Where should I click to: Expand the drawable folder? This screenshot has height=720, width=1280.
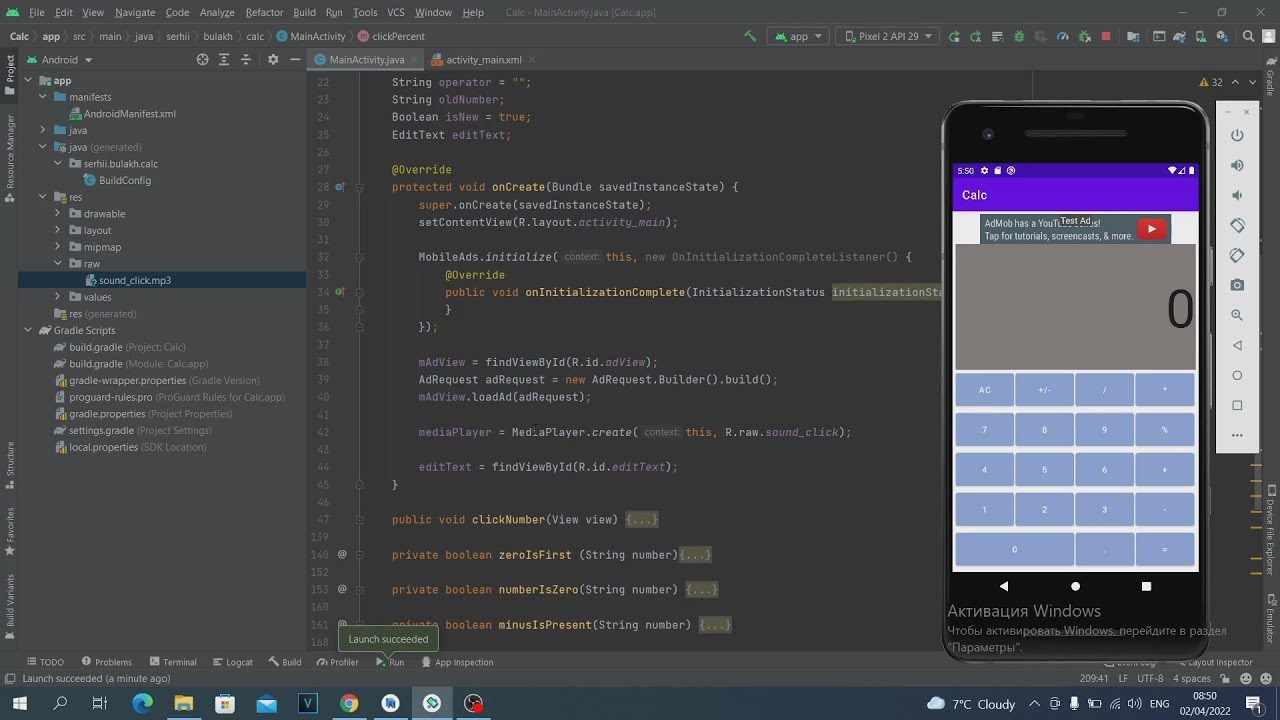[58, 214]
